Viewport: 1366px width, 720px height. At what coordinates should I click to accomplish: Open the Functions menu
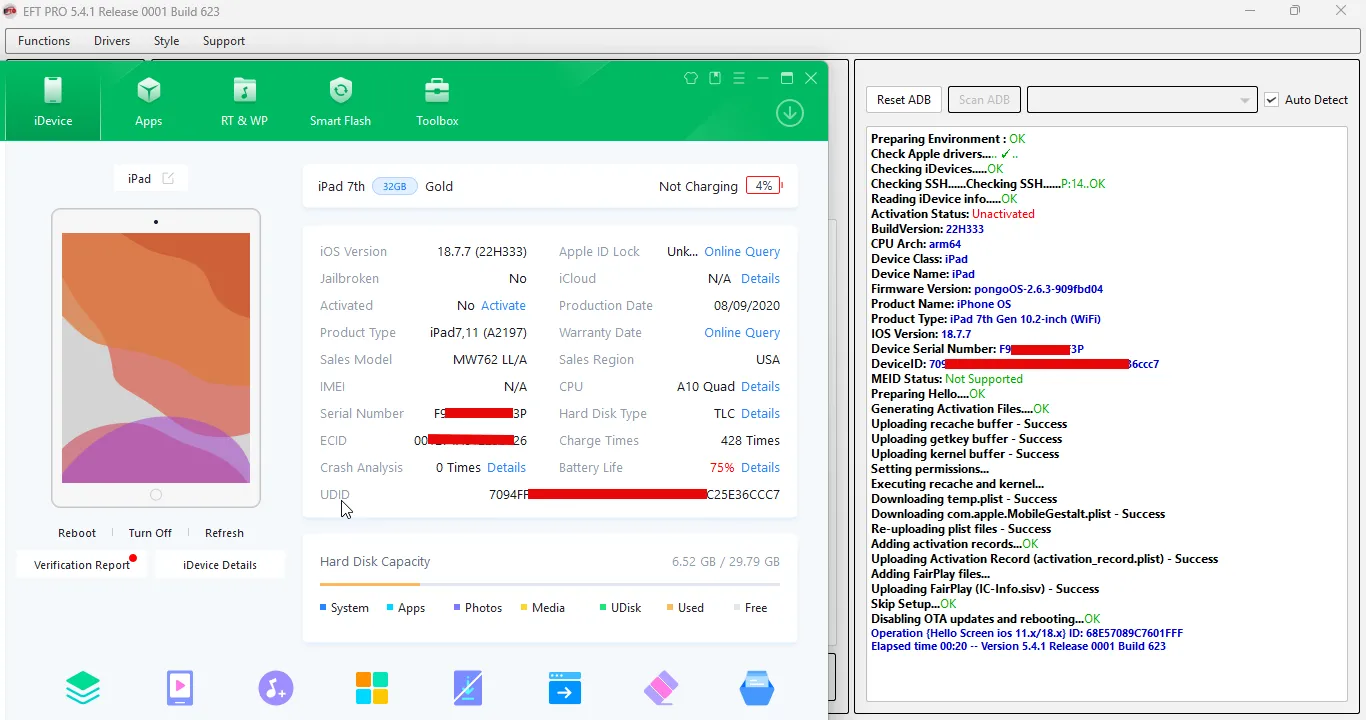click(44, 41)
